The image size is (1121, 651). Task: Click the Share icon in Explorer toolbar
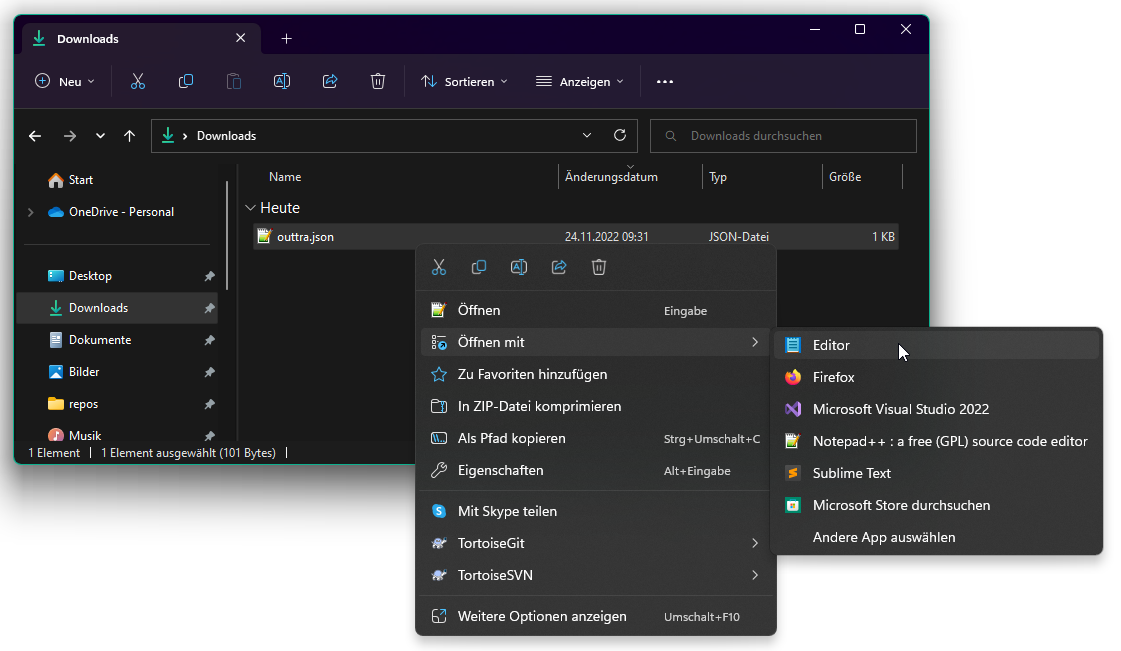330,81
